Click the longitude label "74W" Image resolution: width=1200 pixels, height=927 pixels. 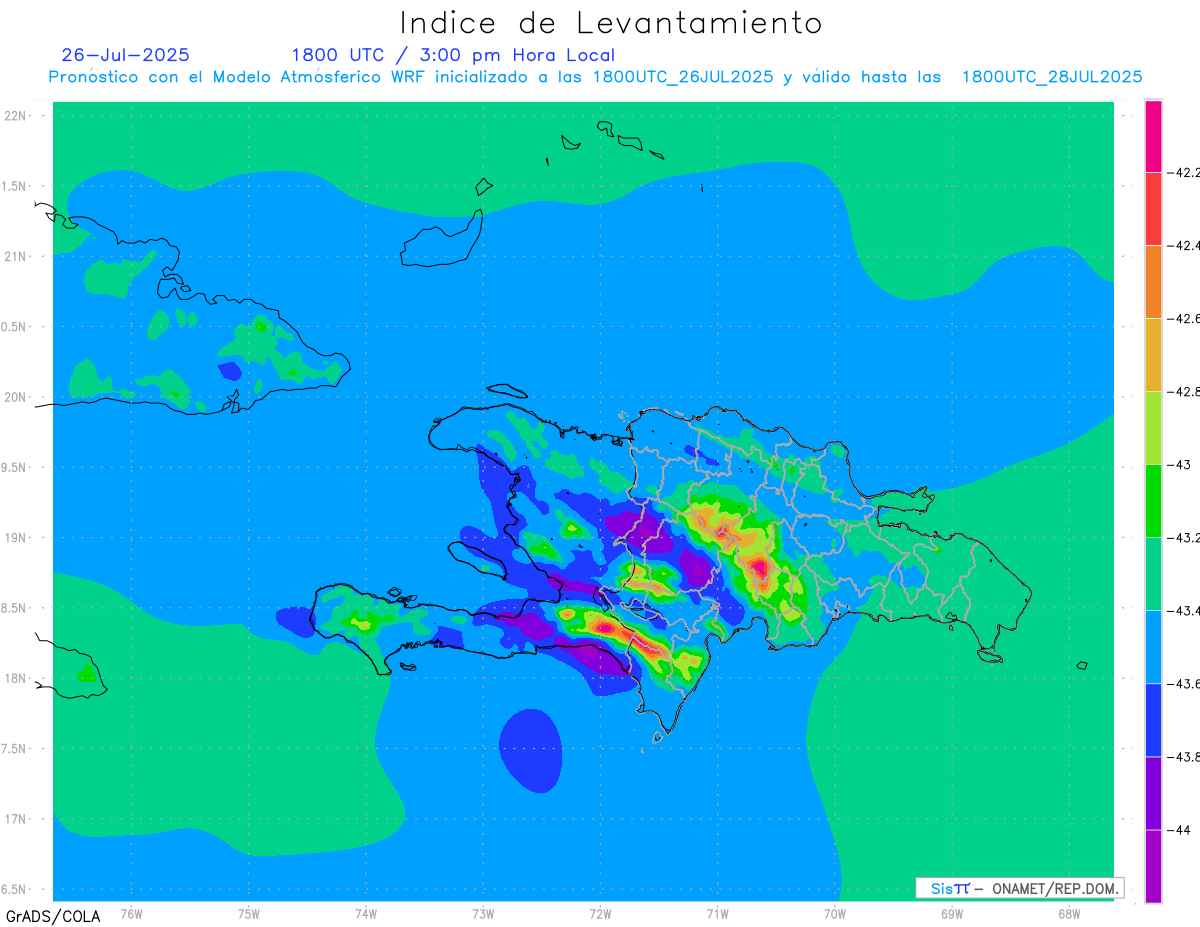point(365,913)
